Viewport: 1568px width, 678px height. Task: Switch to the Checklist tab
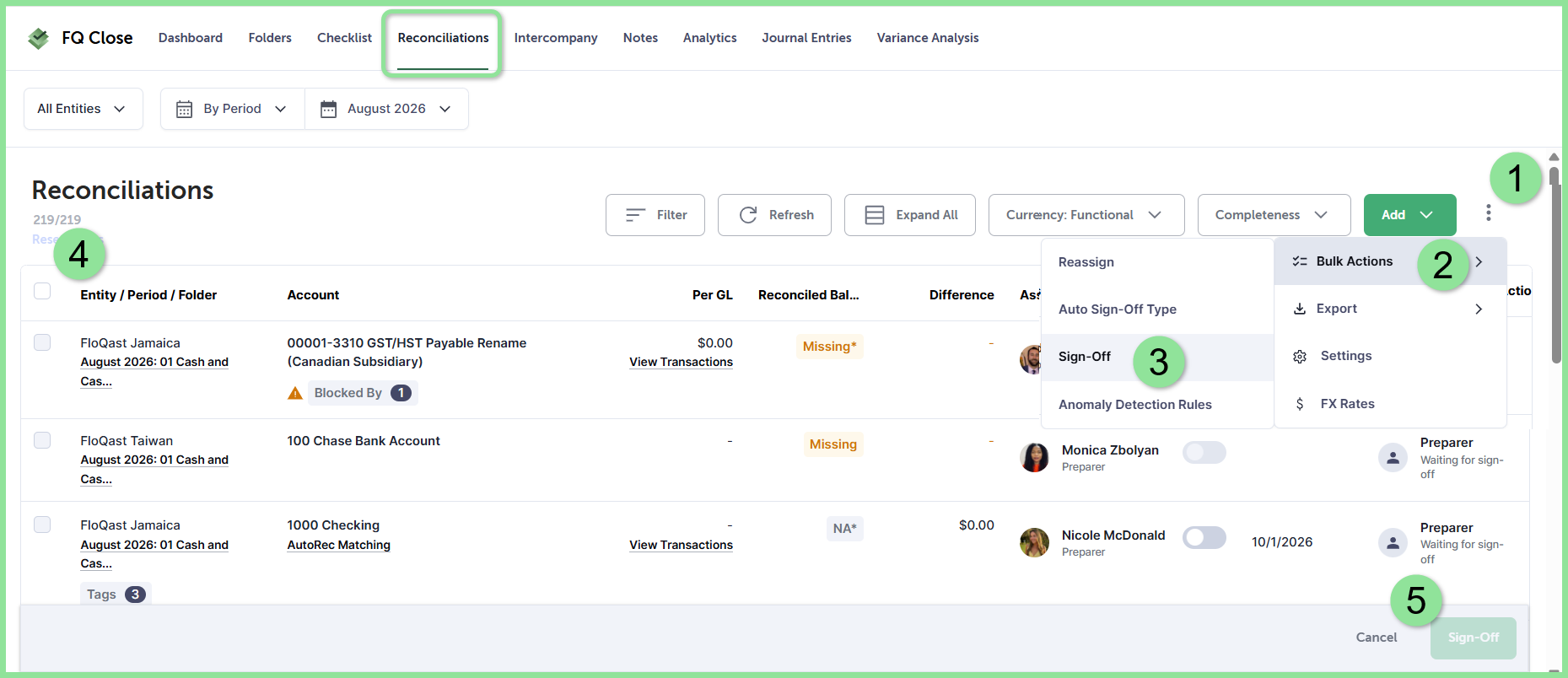click(344, 38)
